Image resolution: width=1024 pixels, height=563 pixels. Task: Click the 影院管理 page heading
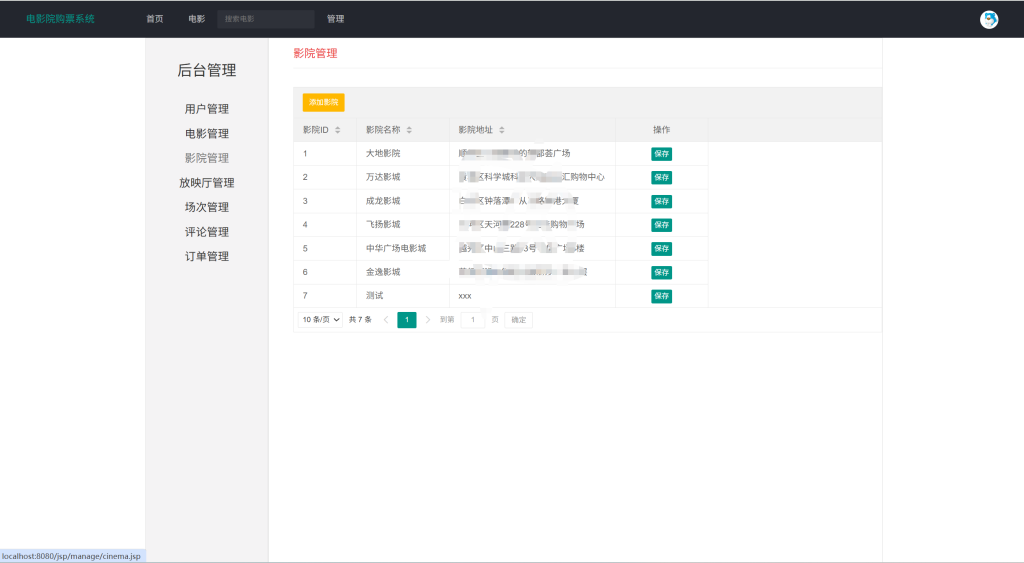(315, 54)
